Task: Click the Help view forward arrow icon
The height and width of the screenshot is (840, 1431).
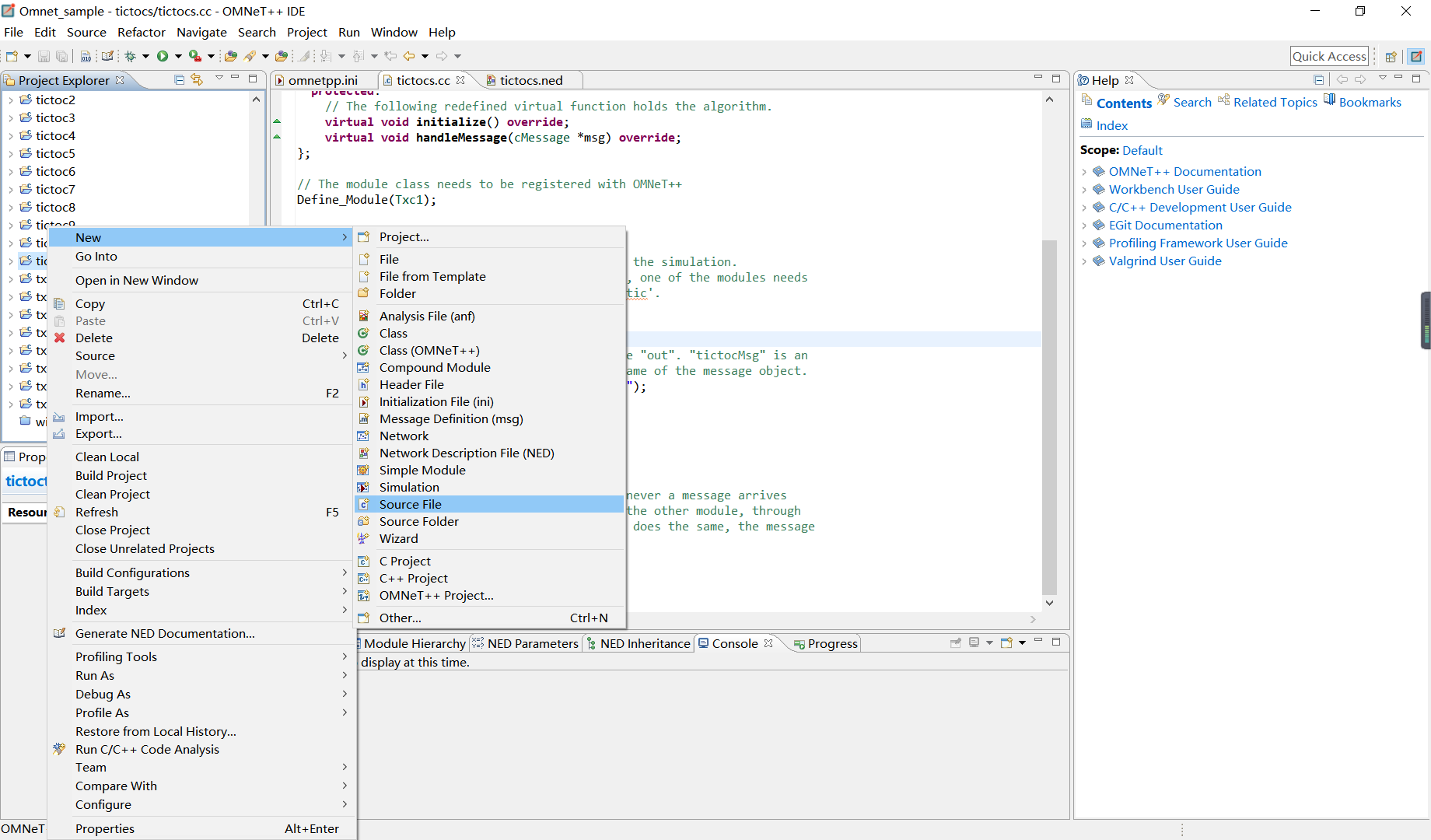Action: (x=1360, y=79)
